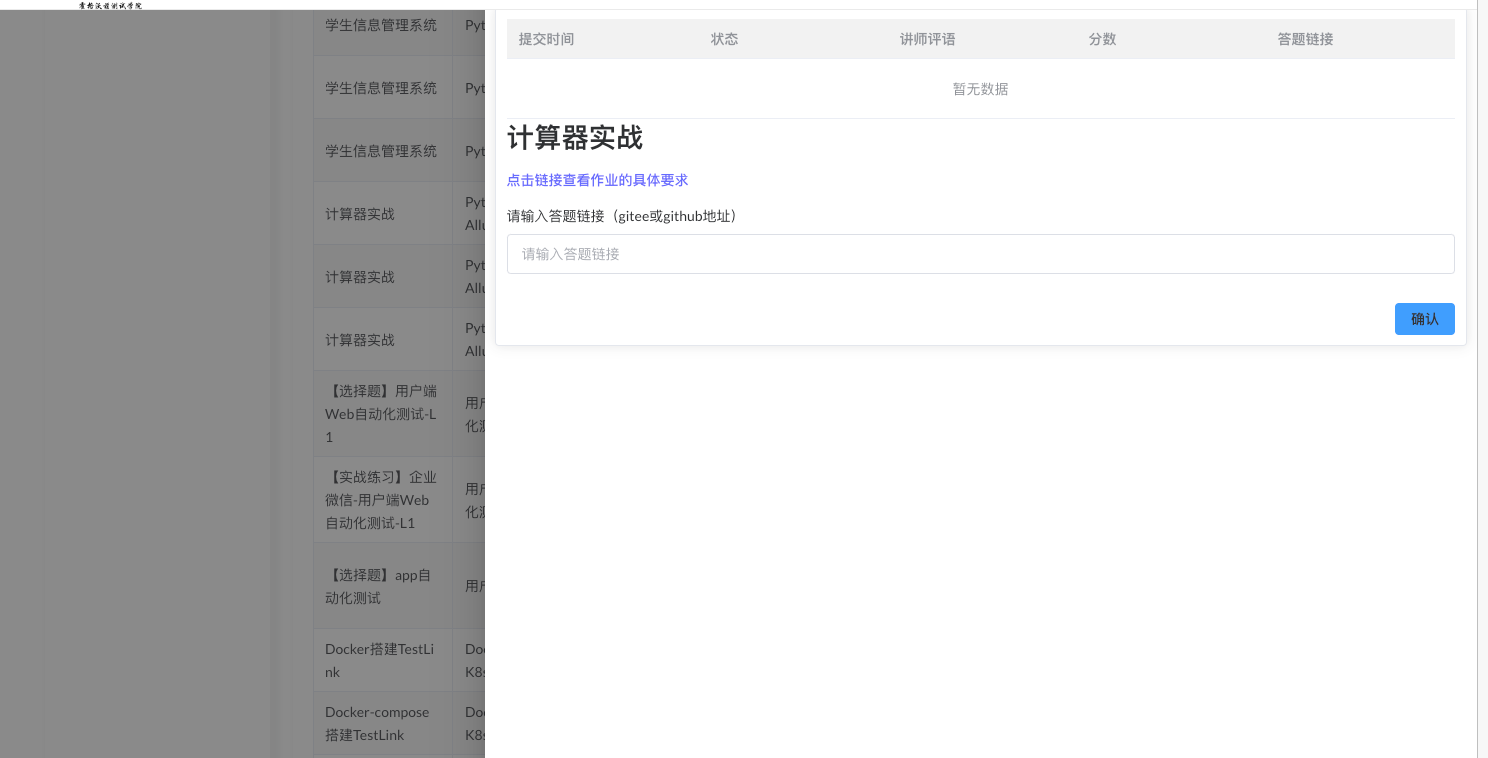Click the 分数 column header
Image resolution: width=1488 pixels, height=758 pixels.
(1102, 39)
